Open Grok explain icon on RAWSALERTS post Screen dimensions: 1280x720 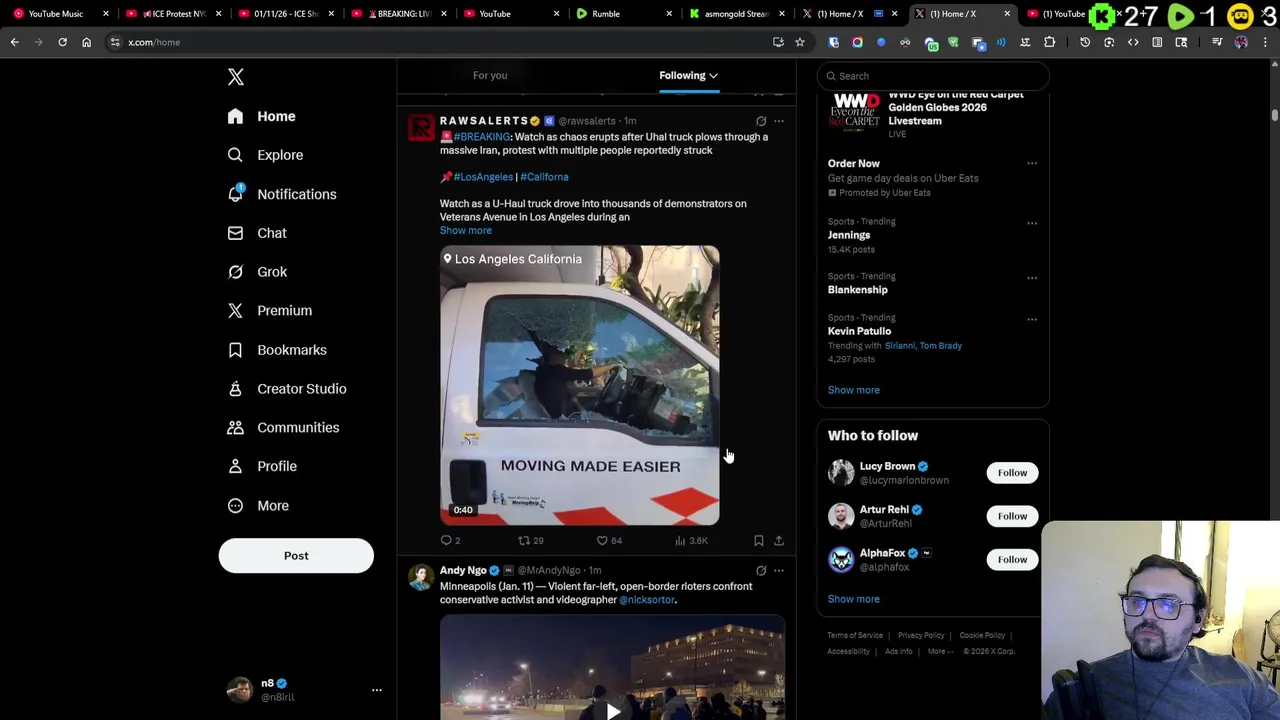pyautogui.click(x=761, y=121)
